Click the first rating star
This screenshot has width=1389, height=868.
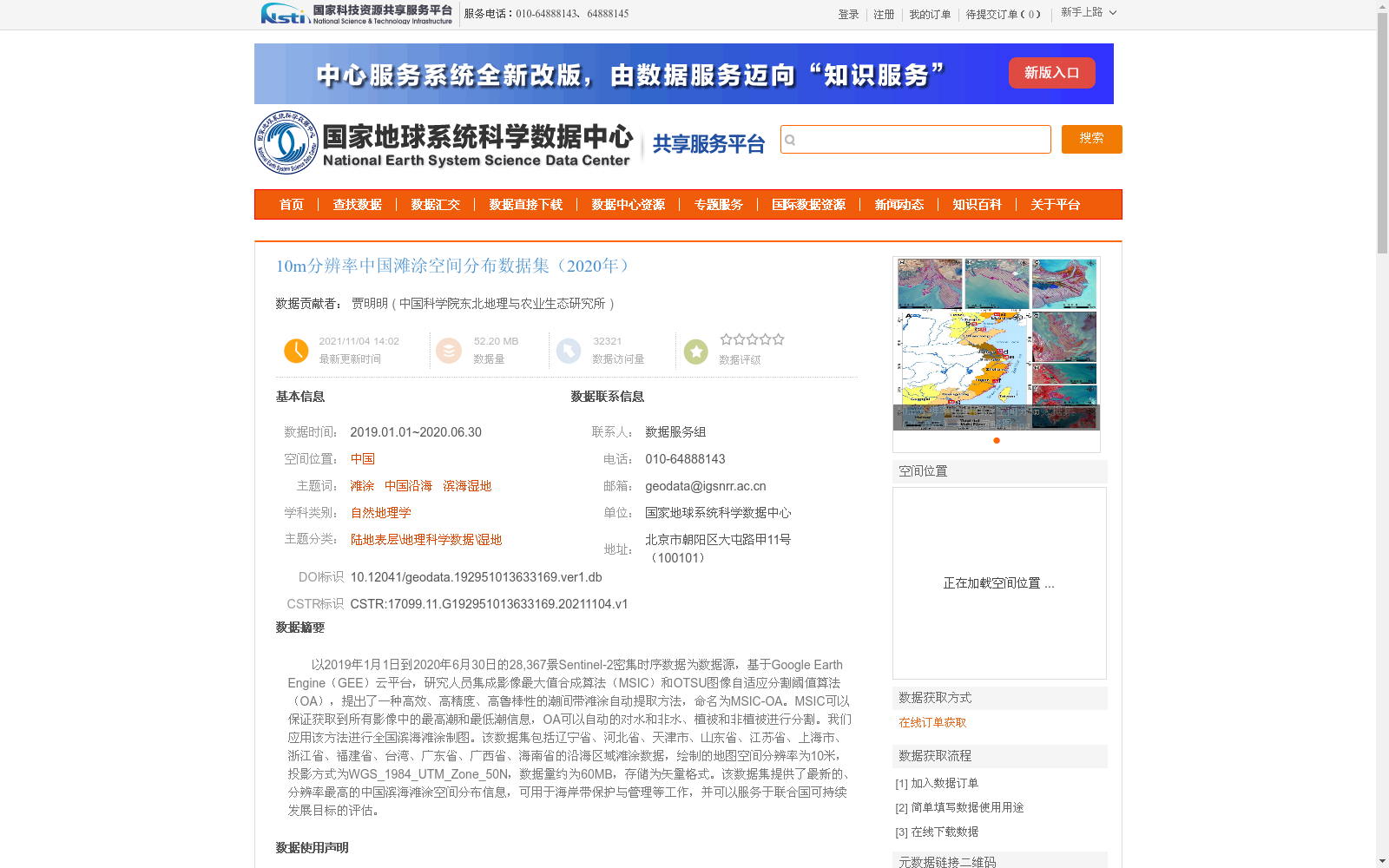point(727,339)
